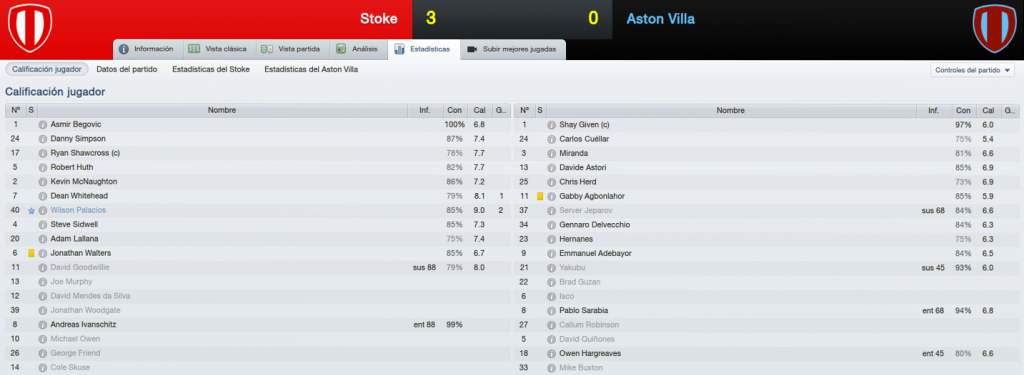
Task: Select Calificación jugador view button
Action: 46,69
